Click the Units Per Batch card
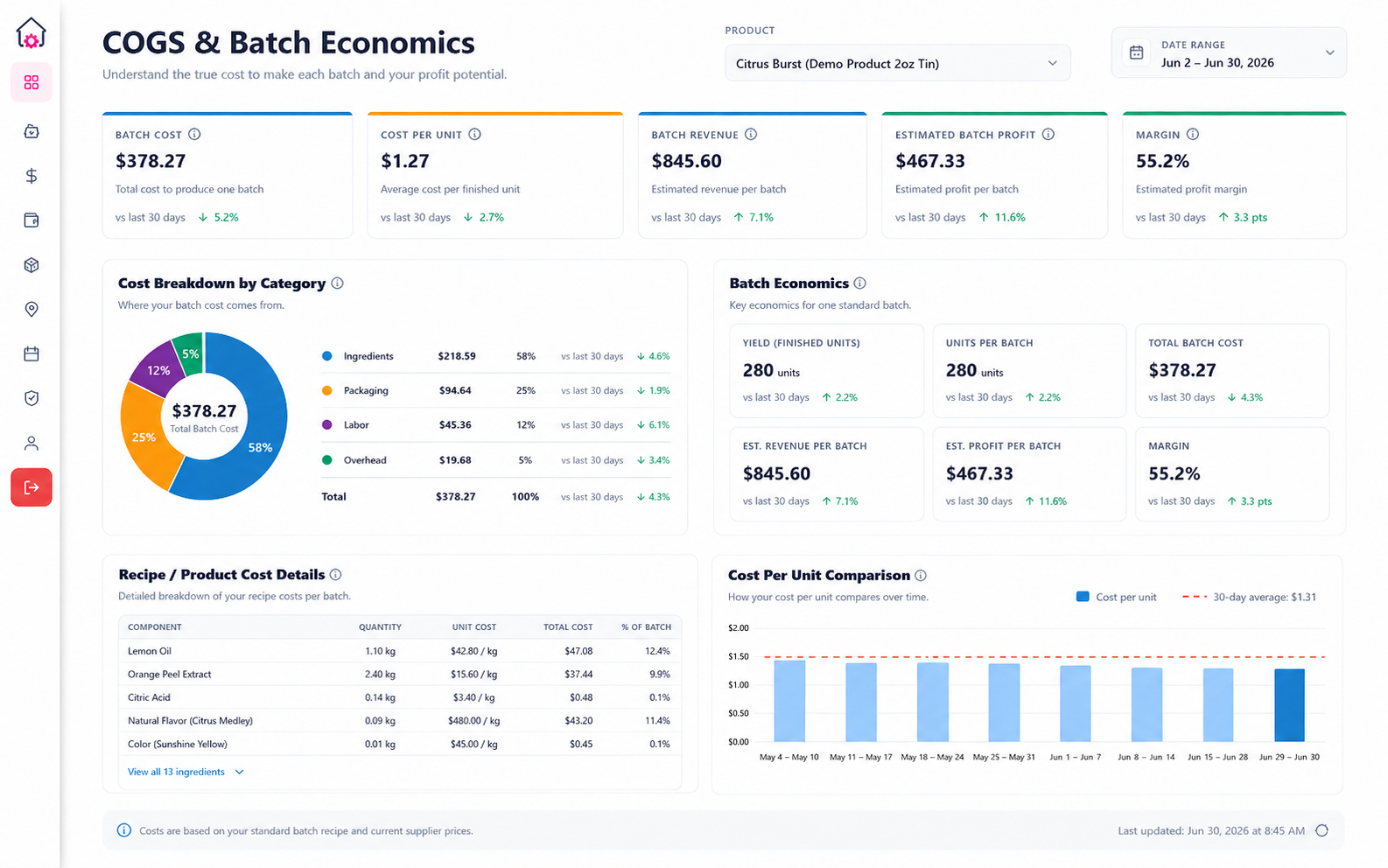This screenshot has height=868, width=1388. point(1029,371)
